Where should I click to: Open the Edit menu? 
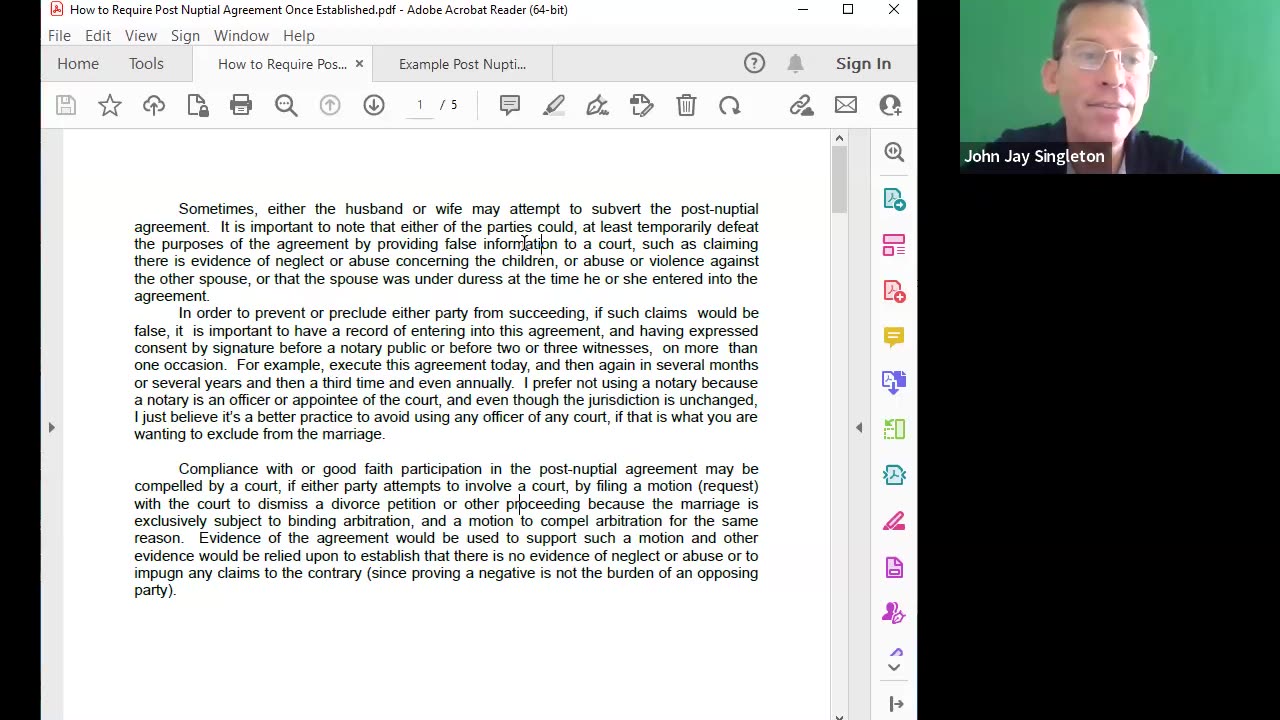tap(98, 35)
